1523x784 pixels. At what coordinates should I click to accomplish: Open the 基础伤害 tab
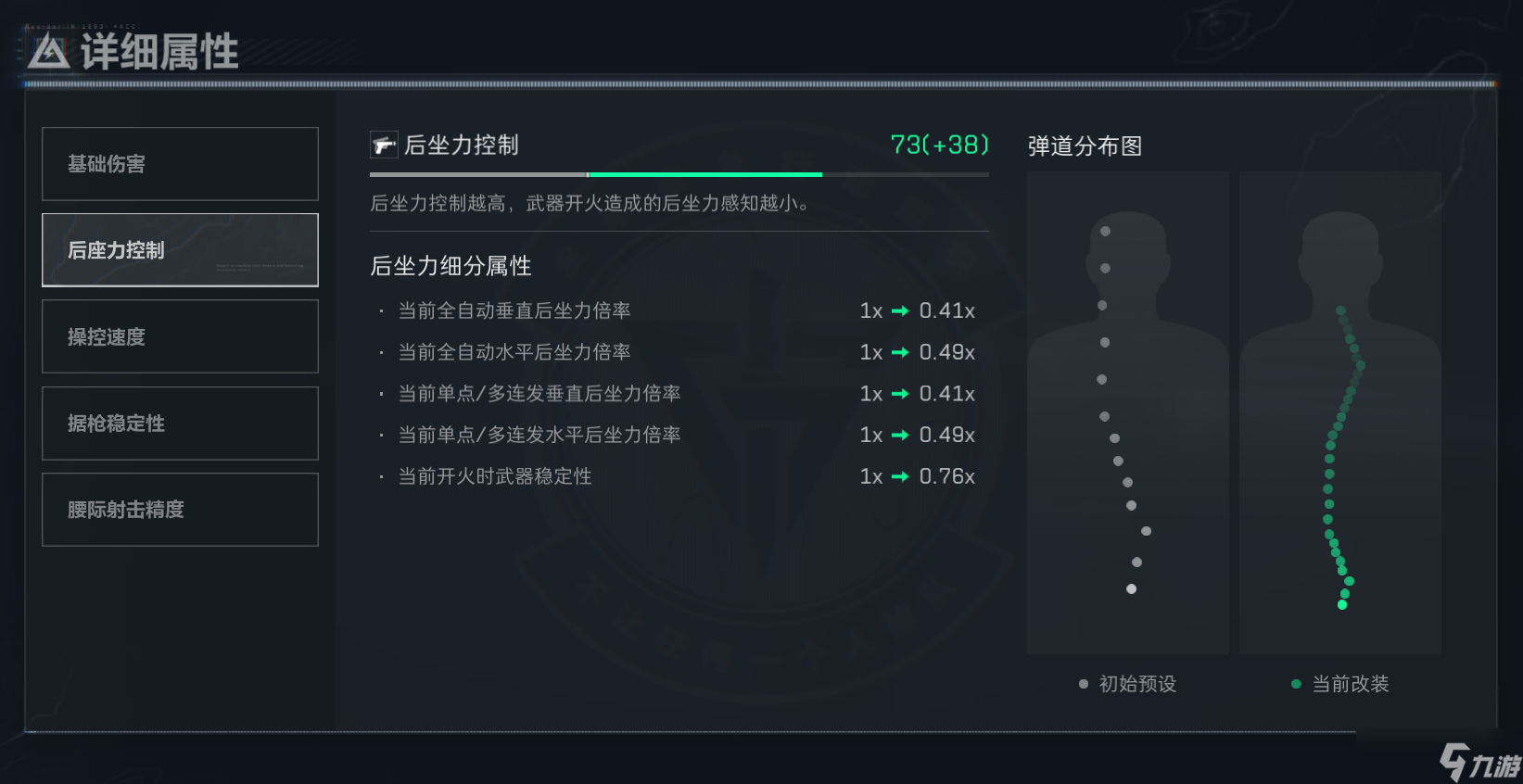(180, 164)
